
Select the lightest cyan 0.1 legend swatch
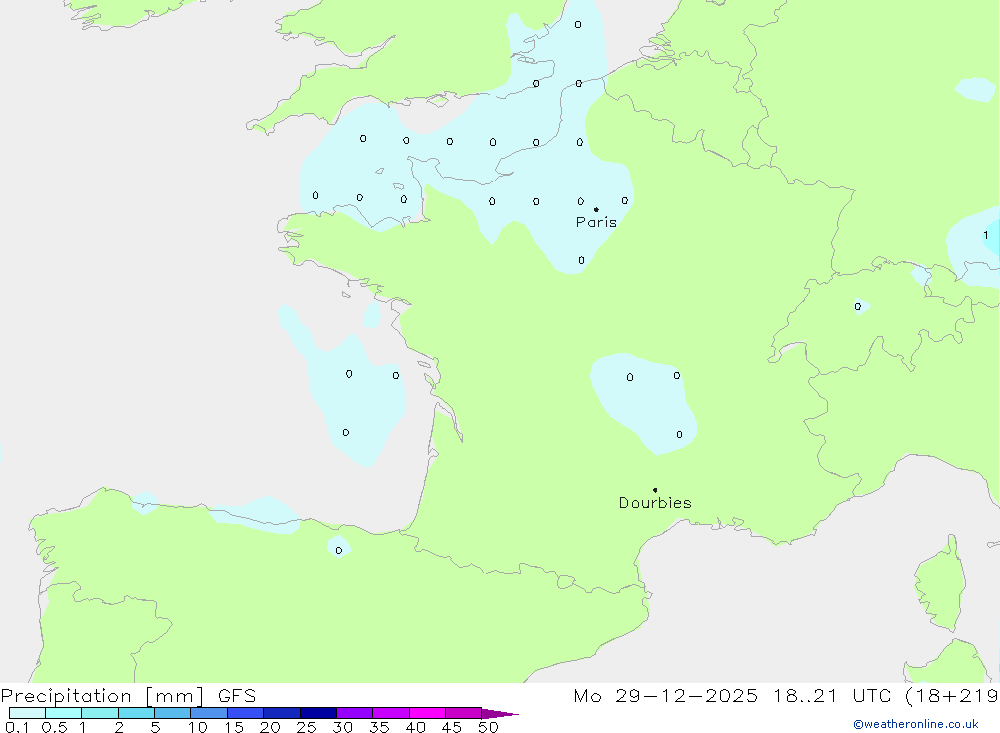tap(27, 713)
